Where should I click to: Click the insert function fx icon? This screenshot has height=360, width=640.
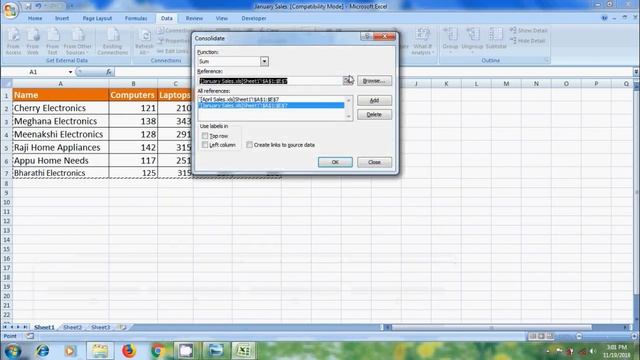click(x=109, y=72)
